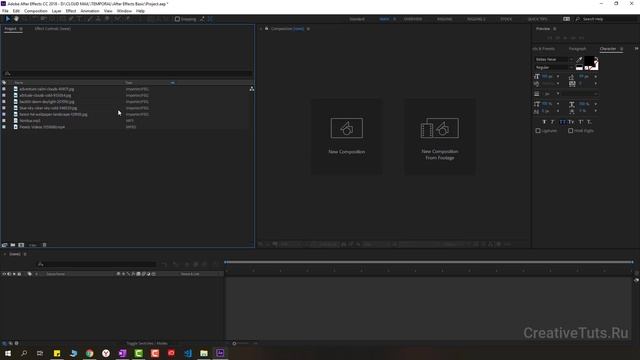Viewport: 640px width, 360px height.
Task: Open the font size dropdown arrow
Action: [x=558, y=76]
